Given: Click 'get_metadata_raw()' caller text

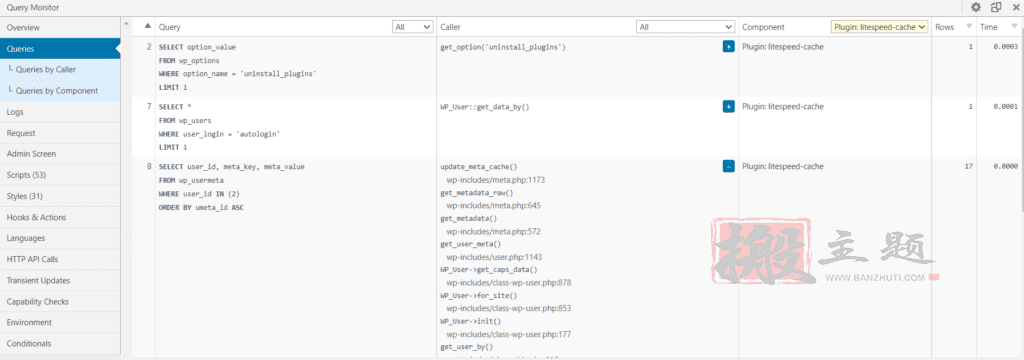Looking at the screenshot, I should pos(477,193).
